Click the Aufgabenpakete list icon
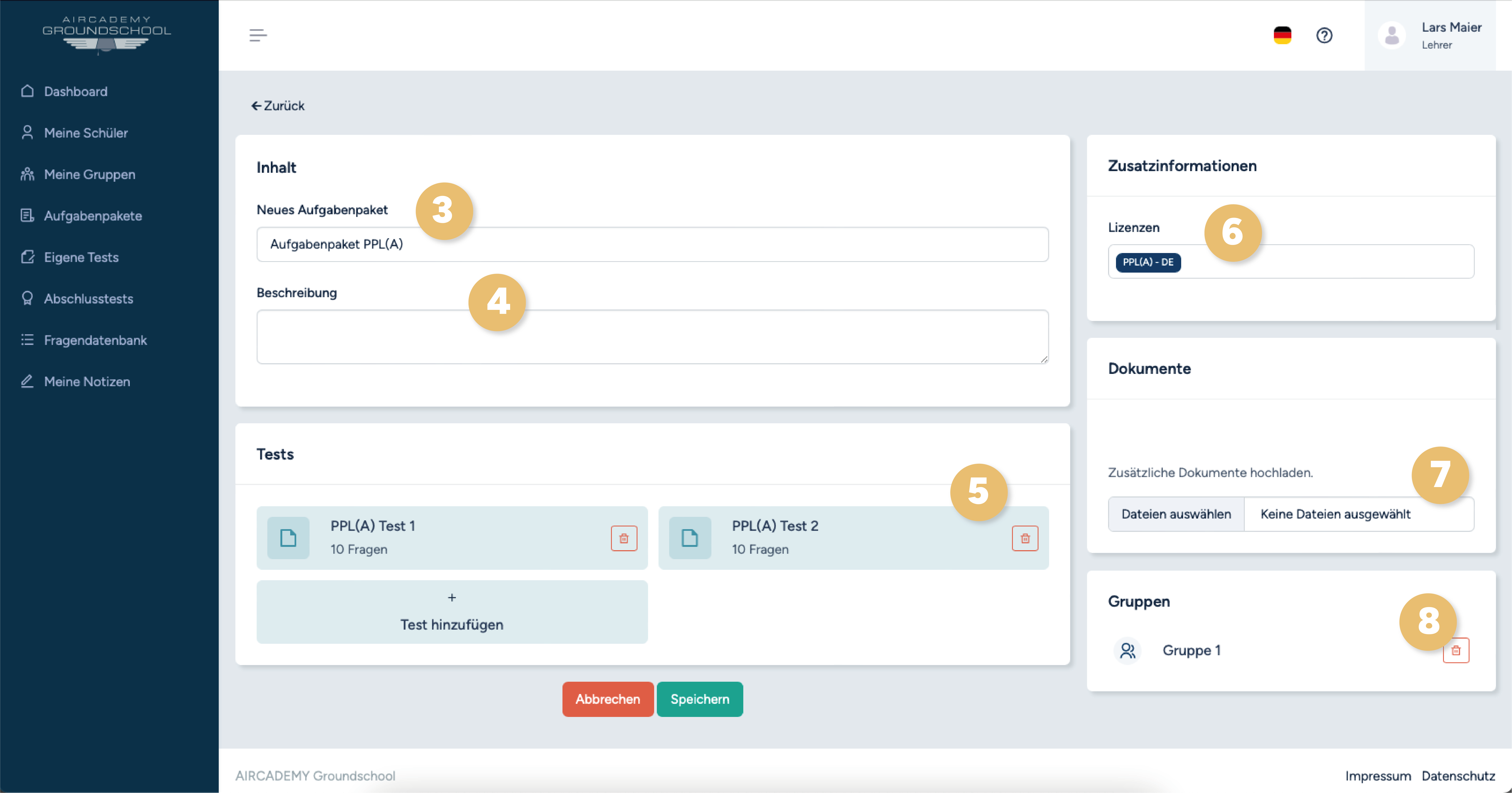Screen dimensions: 1512x793 tap(27, 215)
